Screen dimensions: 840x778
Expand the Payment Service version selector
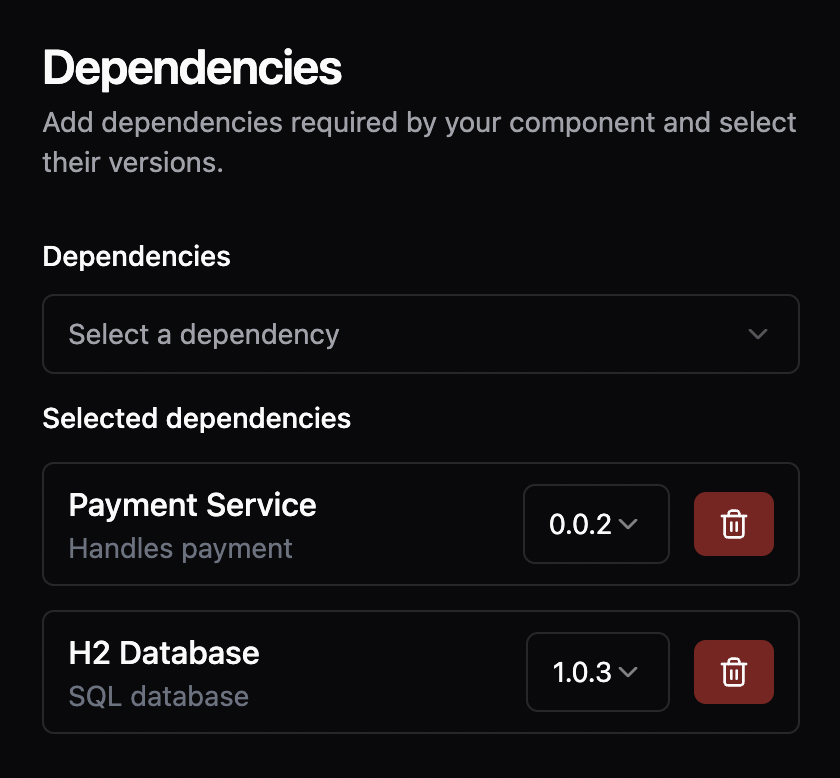(x=596, y=524)
